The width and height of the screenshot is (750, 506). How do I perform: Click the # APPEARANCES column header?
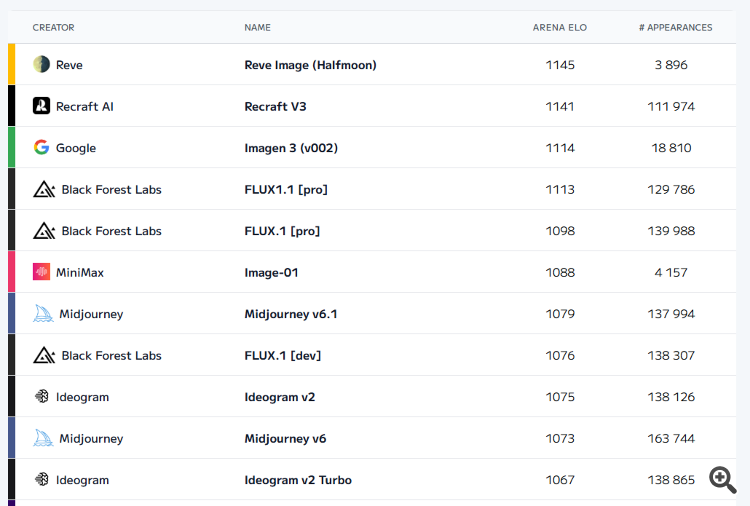click(675, 28)
